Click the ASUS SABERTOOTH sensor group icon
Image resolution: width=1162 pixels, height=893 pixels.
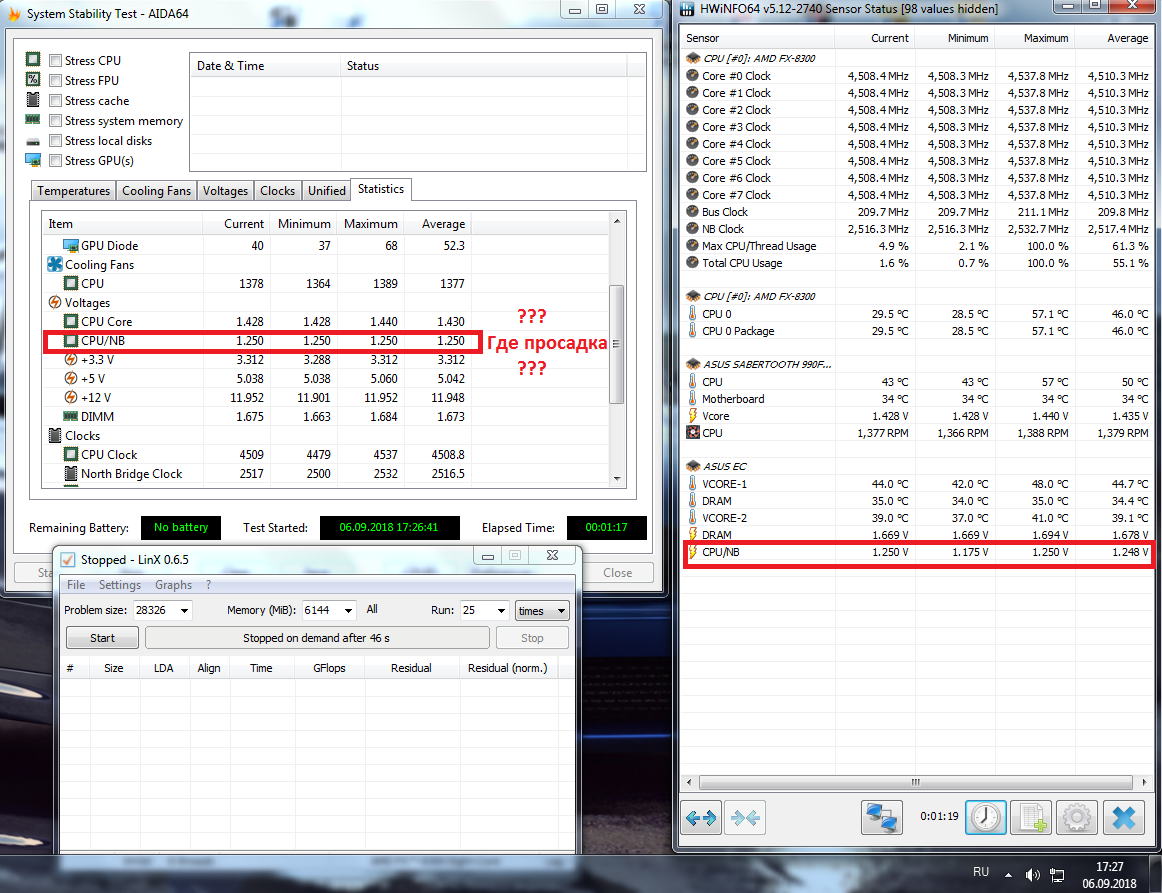coord(693,364)
